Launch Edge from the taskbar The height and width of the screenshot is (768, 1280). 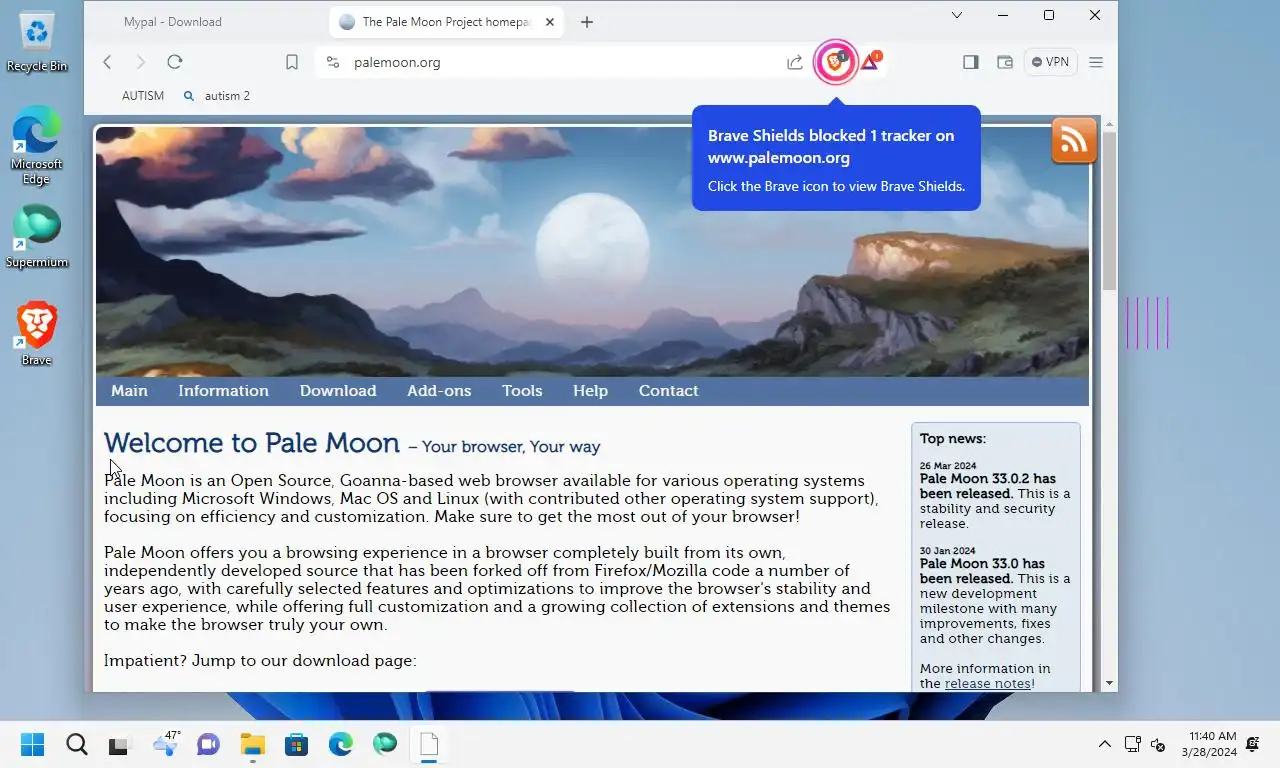tap(341, 744)
